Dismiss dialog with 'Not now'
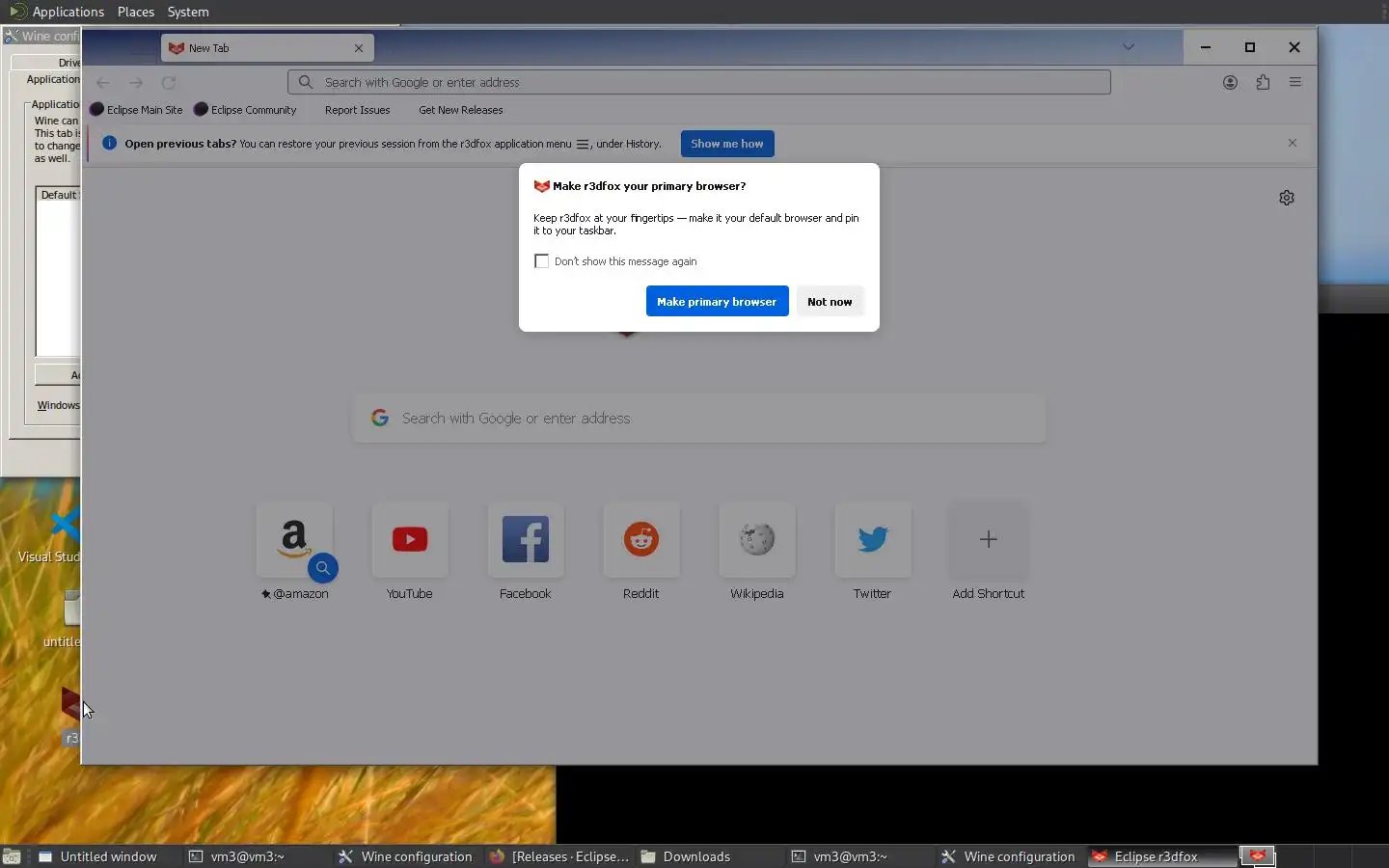The width and height of the screenshot is (1389, 868). (x=830, y=301)
